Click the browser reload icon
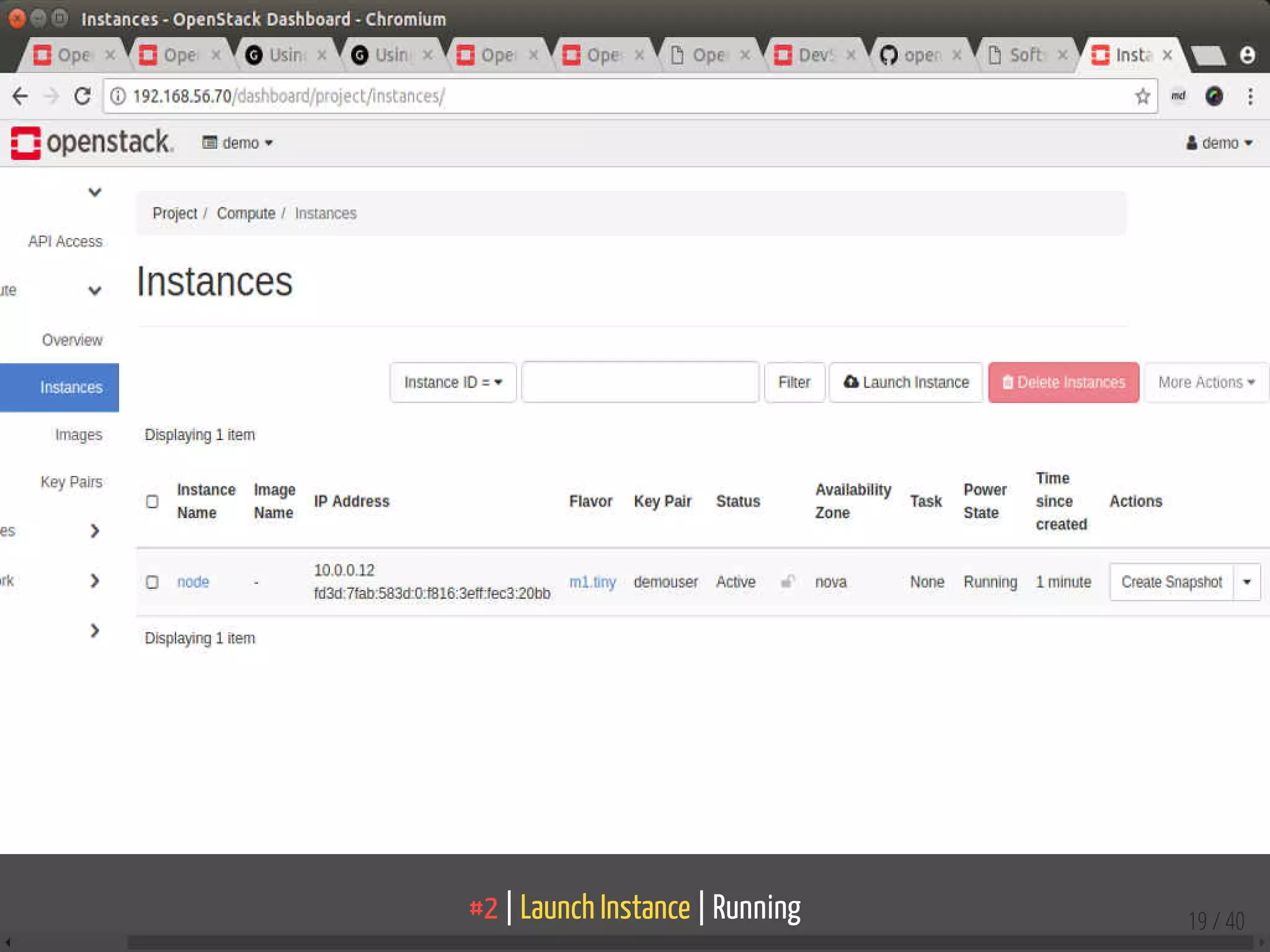 coord(82,96)
